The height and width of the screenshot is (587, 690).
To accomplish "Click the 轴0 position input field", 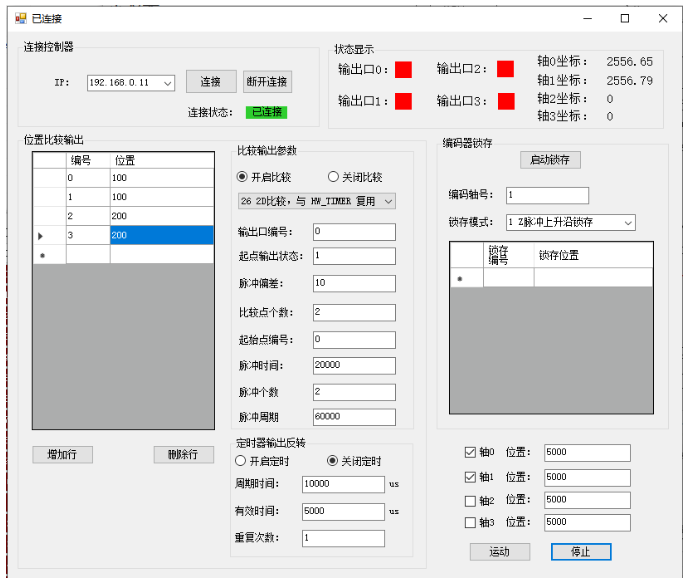I will point(587,453).
